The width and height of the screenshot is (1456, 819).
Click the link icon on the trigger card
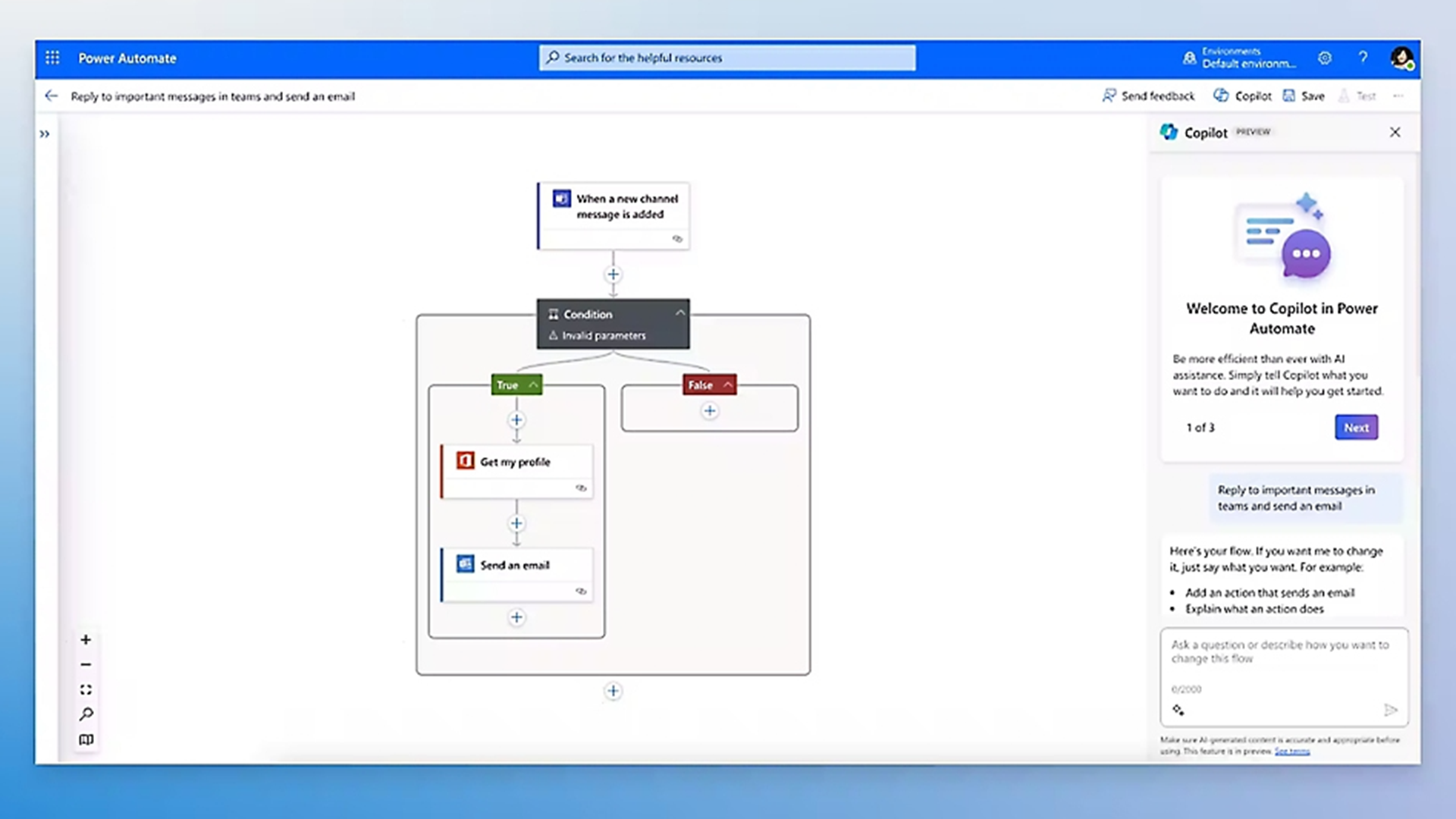pyautogui.click(x=677, y=239)
